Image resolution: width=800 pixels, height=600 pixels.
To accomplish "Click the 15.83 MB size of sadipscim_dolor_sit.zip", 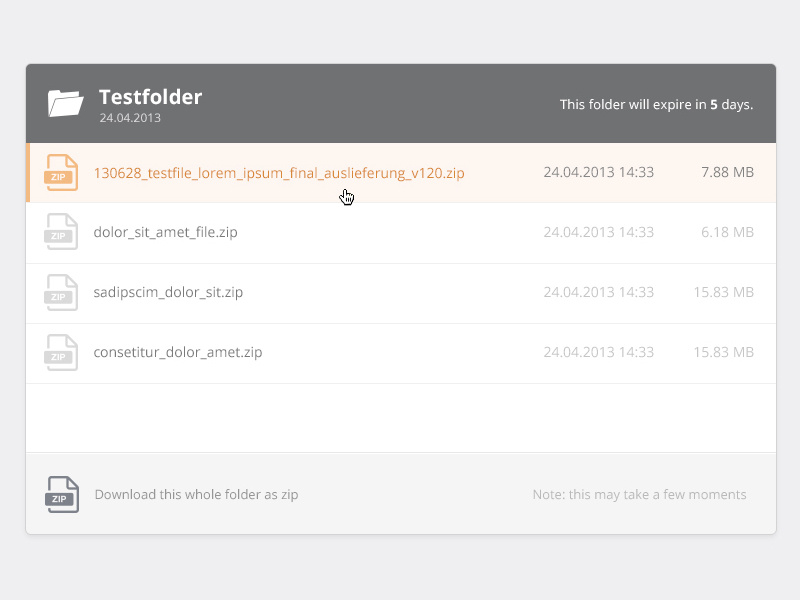I will pos(723,292).
